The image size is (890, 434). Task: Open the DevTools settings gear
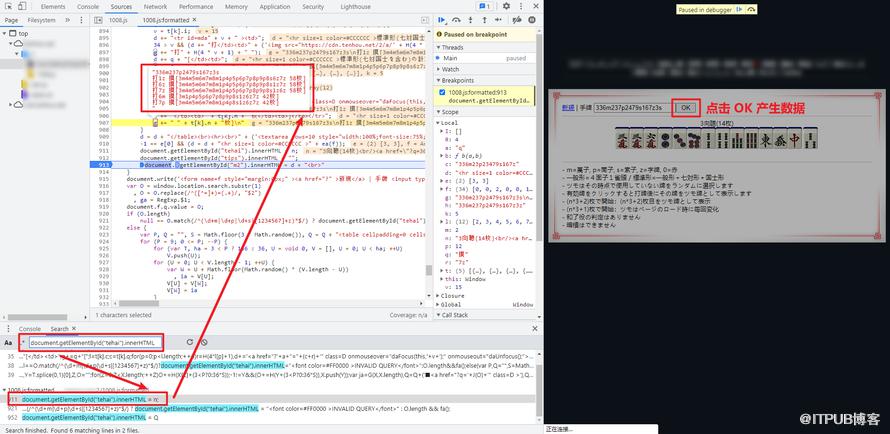click(506, 6)
